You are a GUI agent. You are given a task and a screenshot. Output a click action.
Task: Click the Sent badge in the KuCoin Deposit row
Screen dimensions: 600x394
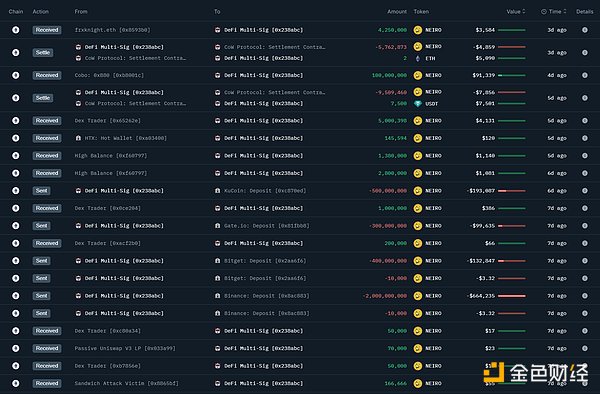(x=41, y=190)
